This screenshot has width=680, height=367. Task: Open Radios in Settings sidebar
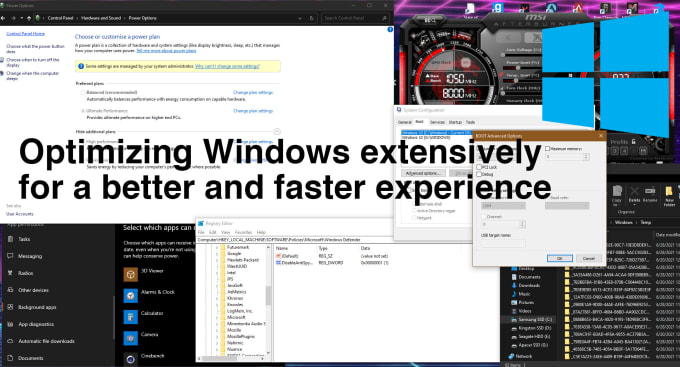[20, 273]
